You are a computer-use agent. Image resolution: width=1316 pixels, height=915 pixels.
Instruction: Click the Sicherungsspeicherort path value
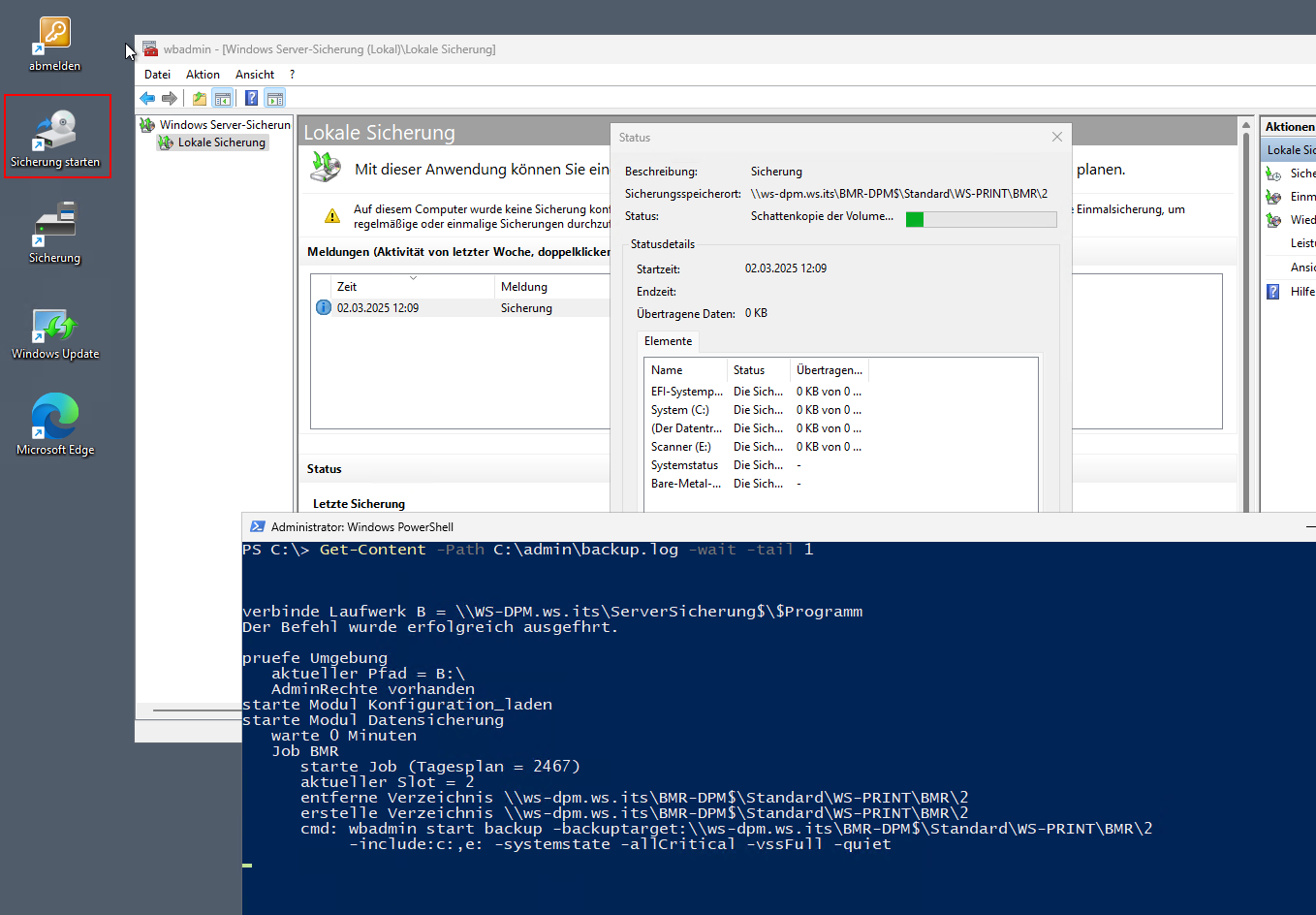coord(899,194)
